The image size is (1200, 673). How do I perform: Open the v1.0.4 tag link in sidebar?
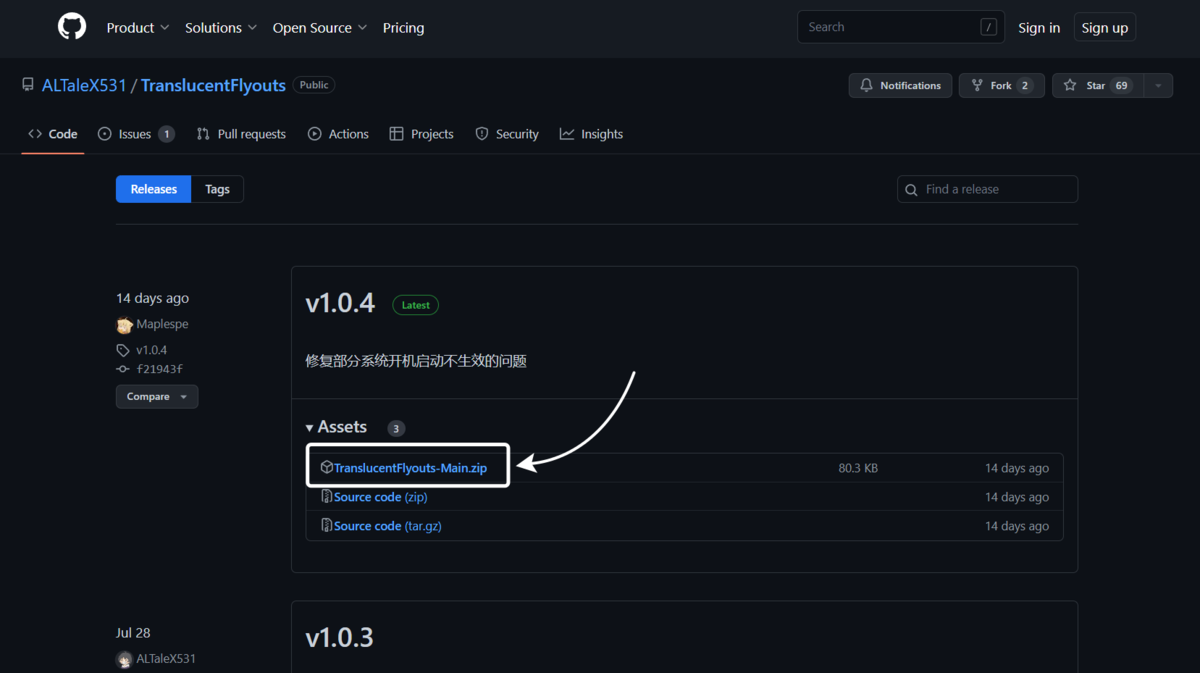click(x=151, y=350)
